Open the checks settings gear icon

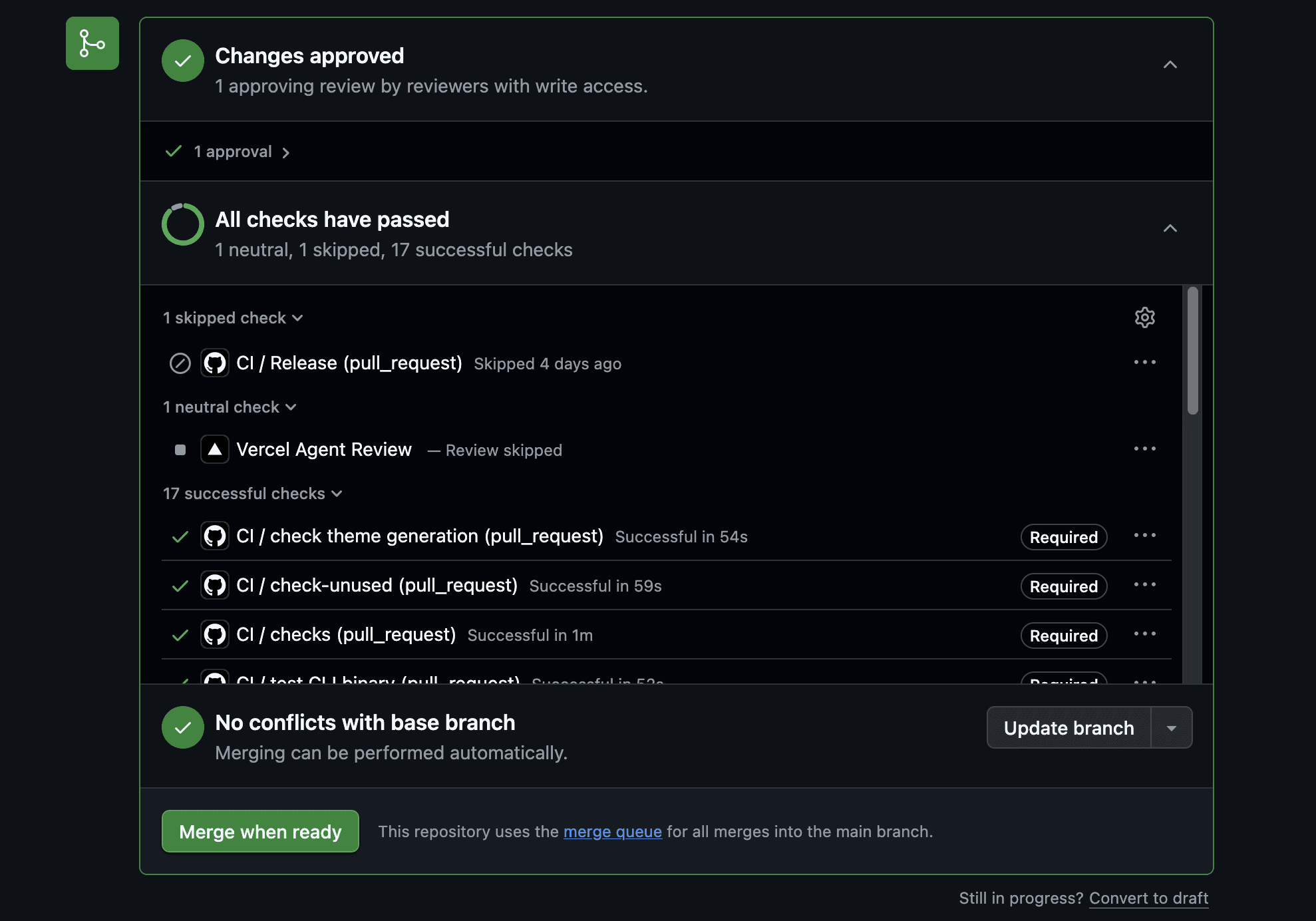1144,317
